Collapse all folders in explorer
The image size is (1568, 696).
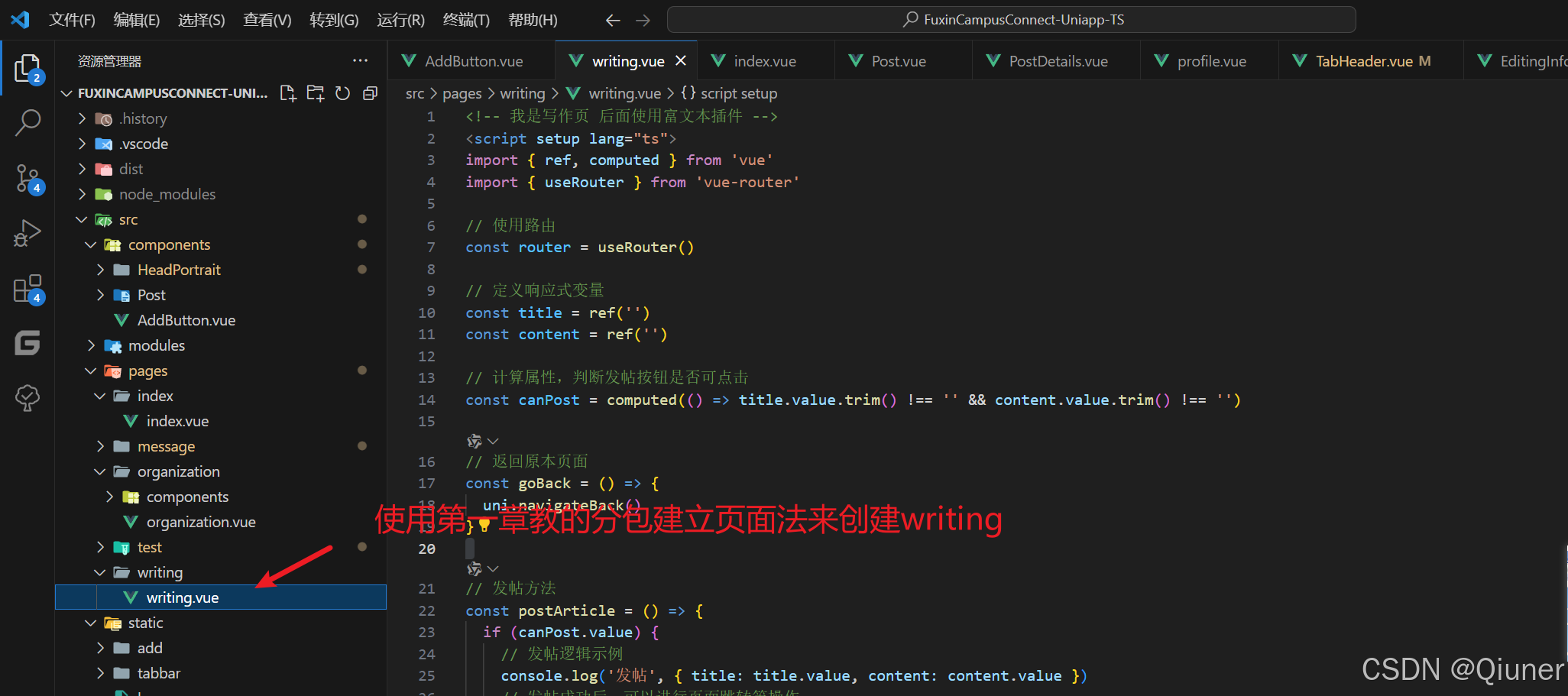pos(370,93)
